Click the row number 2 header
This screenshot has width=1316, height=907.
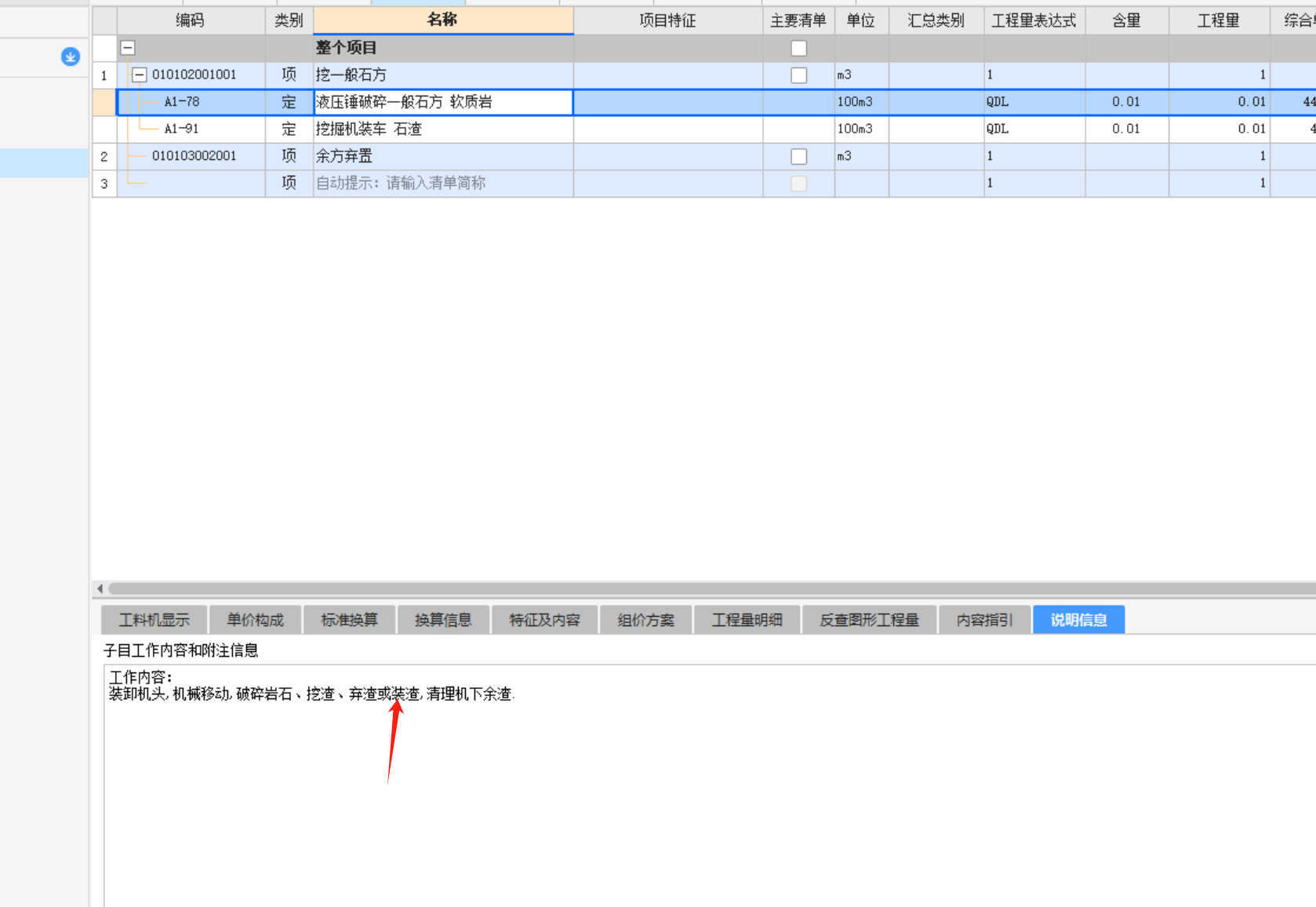[104, 156]
